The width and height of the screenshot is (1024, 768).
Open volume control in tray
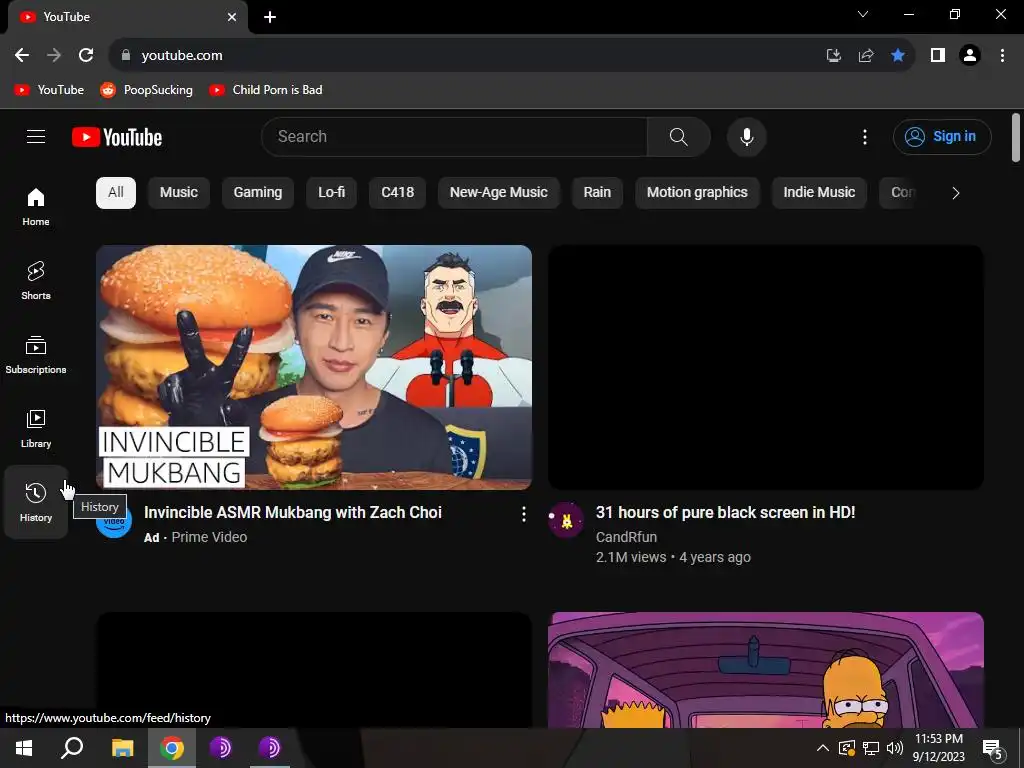pos(895,748)
